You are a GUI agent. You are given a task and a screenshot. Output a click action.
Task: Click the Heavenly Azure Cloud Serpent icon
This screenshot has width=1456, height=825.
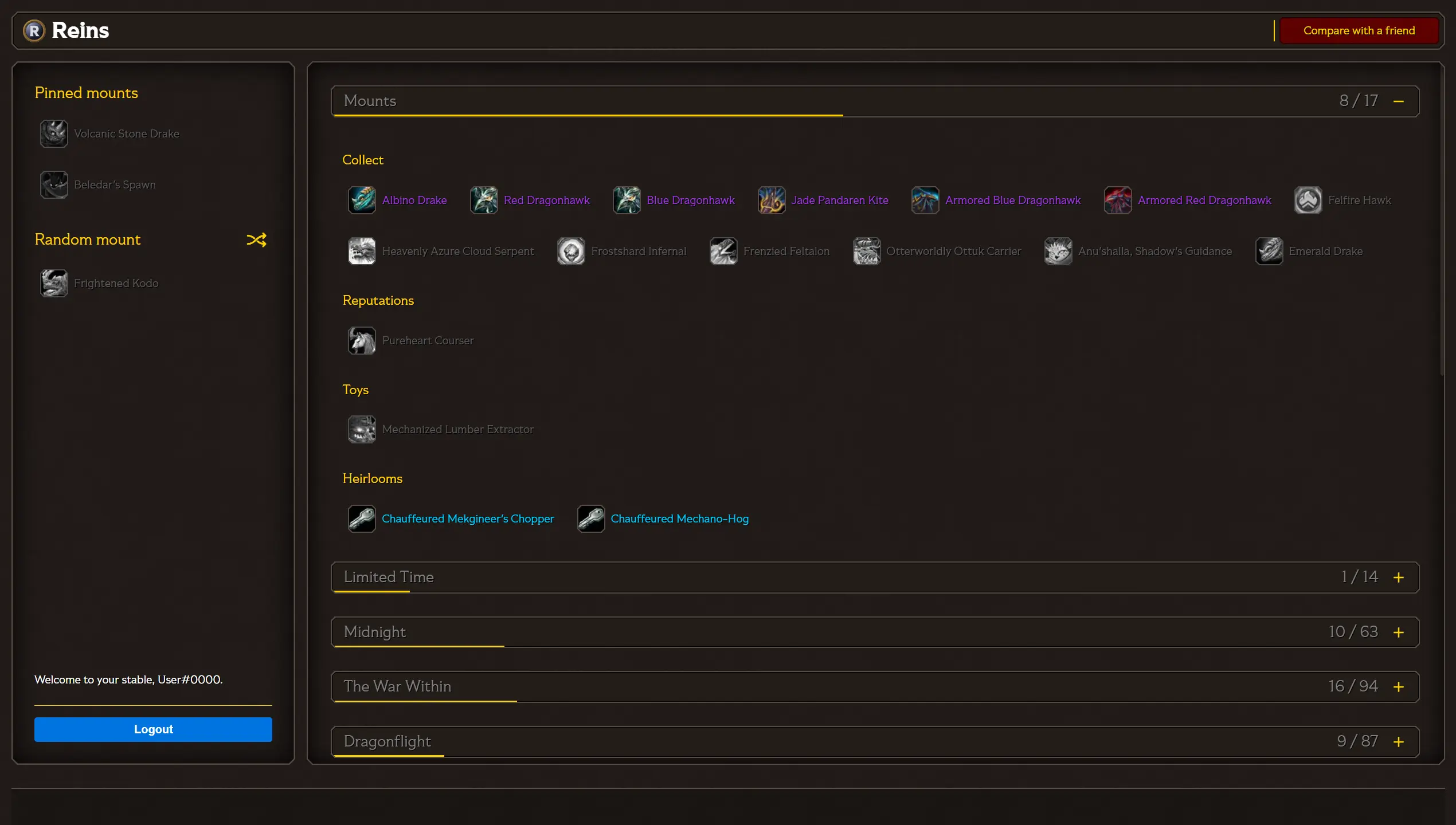click(x=362, y=251)
